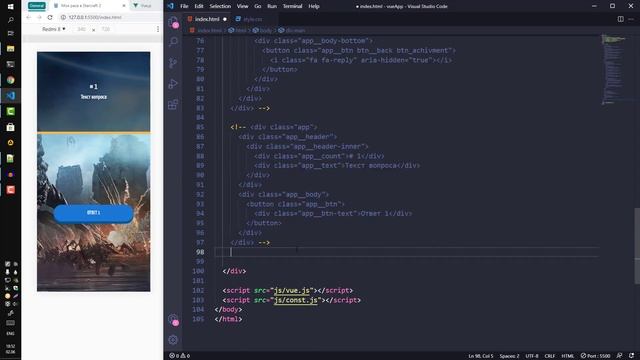The height and width of the screenshot is (360, 640).
Task: Reload the page in Chrome
Action: (50, 18)
